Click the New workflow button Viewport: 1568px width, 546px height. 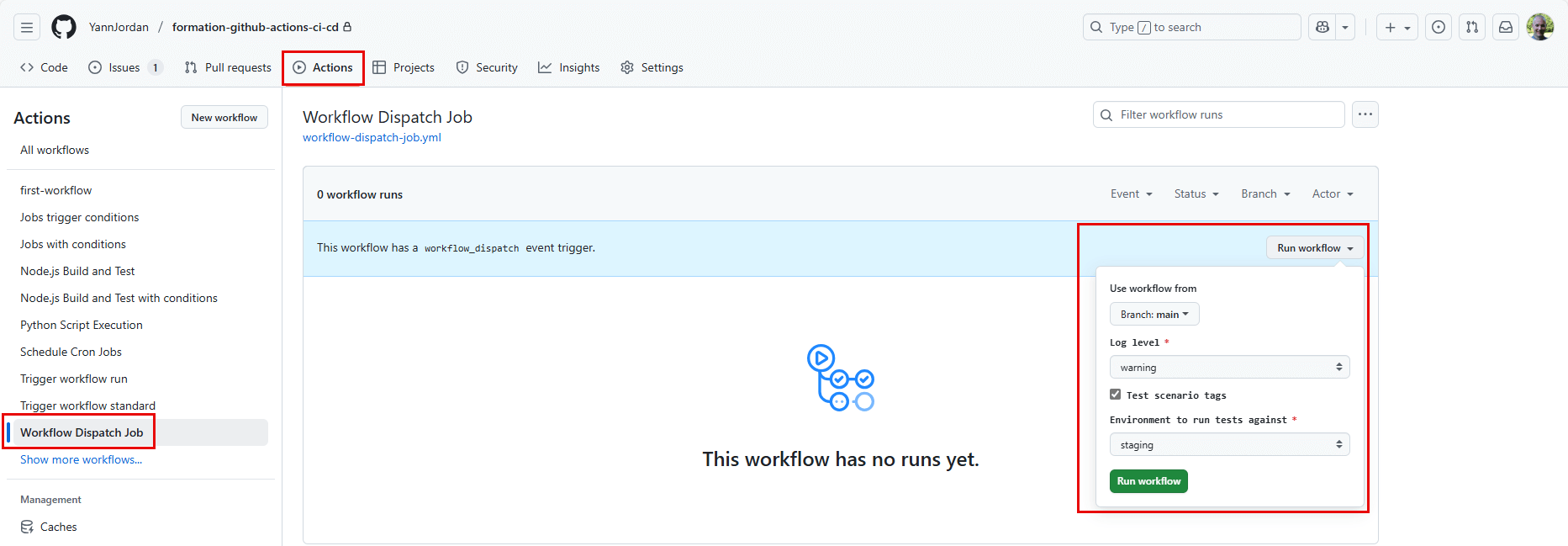tap(224, 117)
